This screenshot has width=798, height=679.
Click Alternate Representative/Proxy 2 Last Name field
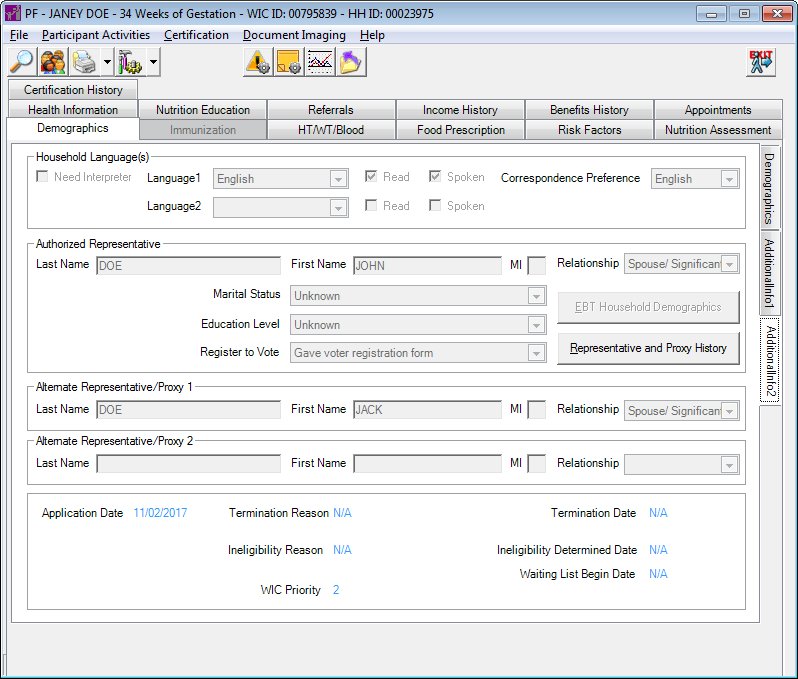(x=188, y=464)
